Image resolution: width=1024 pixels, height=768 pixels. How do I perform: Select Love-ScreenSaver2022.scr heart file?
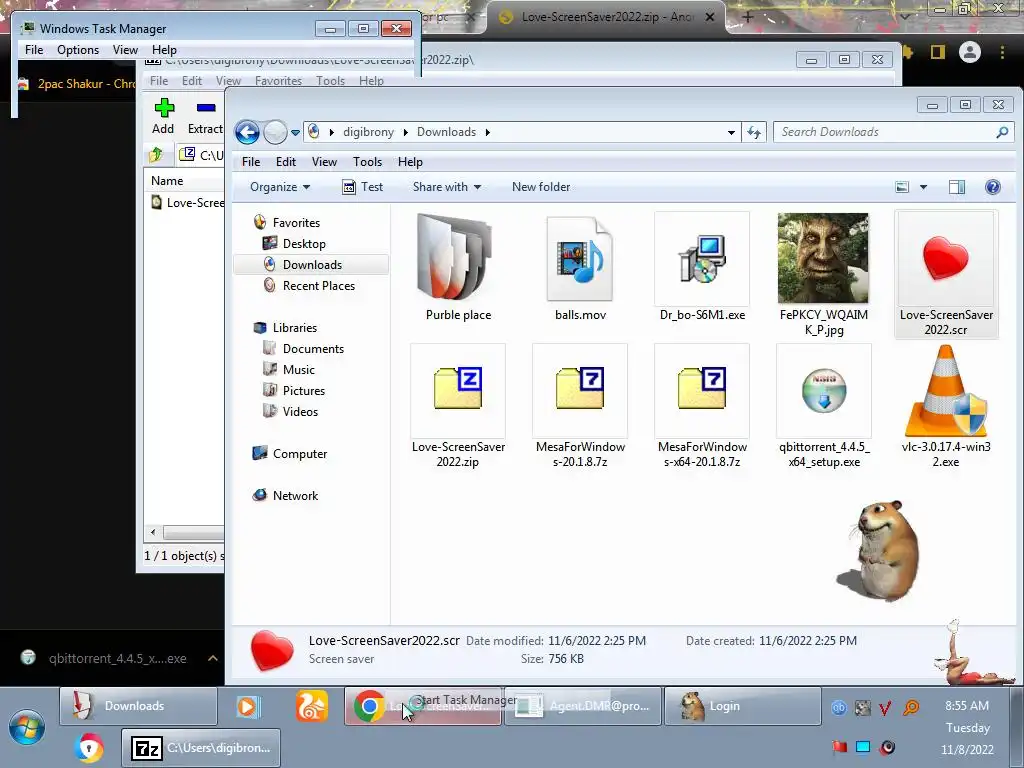[946, 274]
